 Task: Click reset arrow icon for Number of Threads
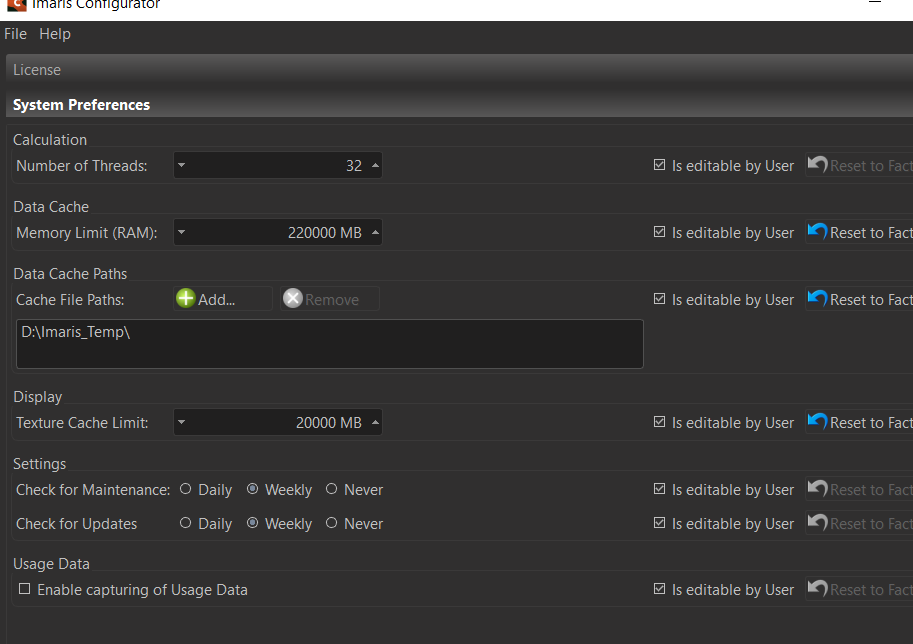click(818, 165)
